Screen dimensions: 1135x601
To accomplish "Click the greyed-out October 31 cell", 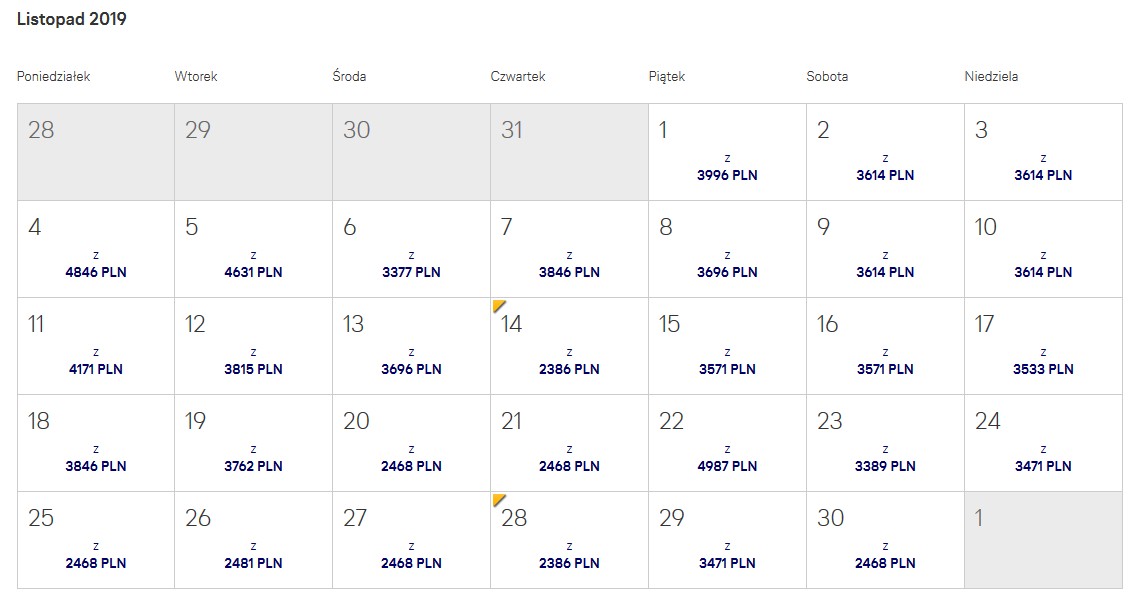I will coord(569,152).
